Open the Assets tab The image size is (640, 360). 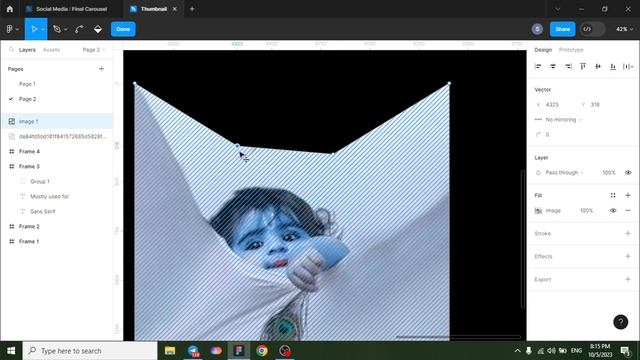tap(51, 50)
